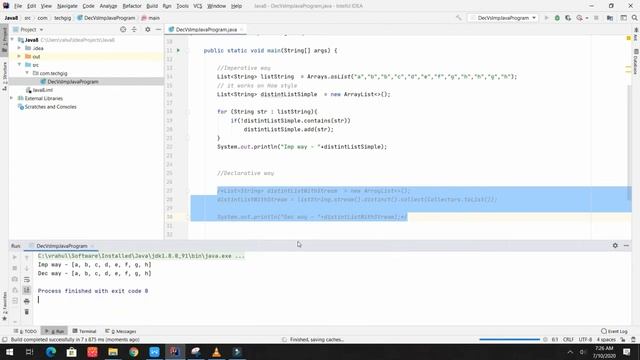Click the Stop icon in Run panel

pos(15,268)
